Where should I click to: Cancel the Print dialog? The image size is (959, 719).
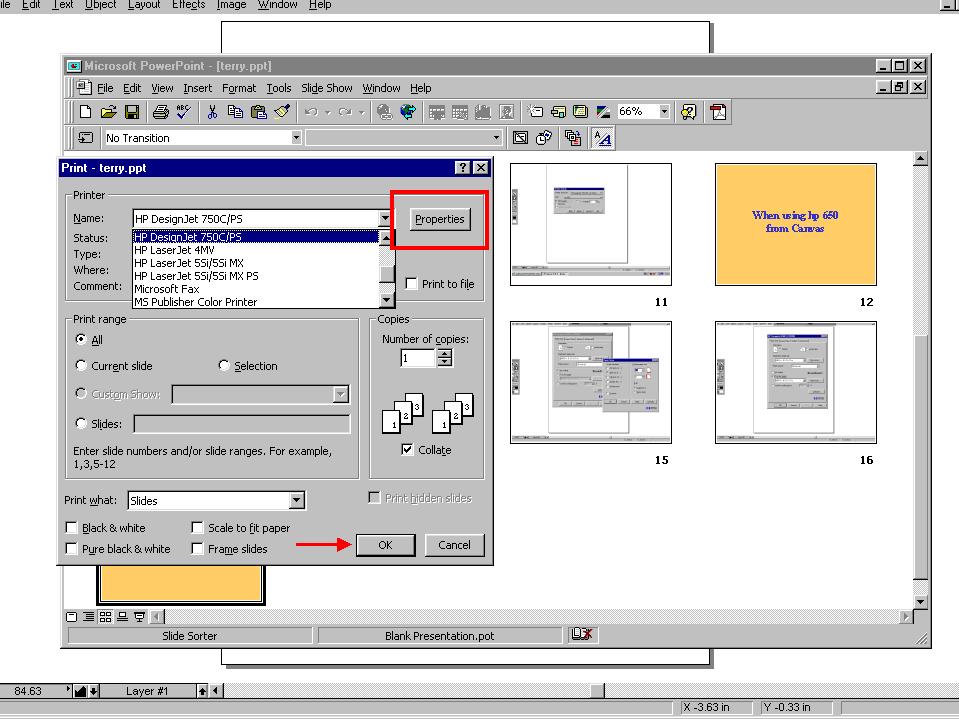(454, 545)
